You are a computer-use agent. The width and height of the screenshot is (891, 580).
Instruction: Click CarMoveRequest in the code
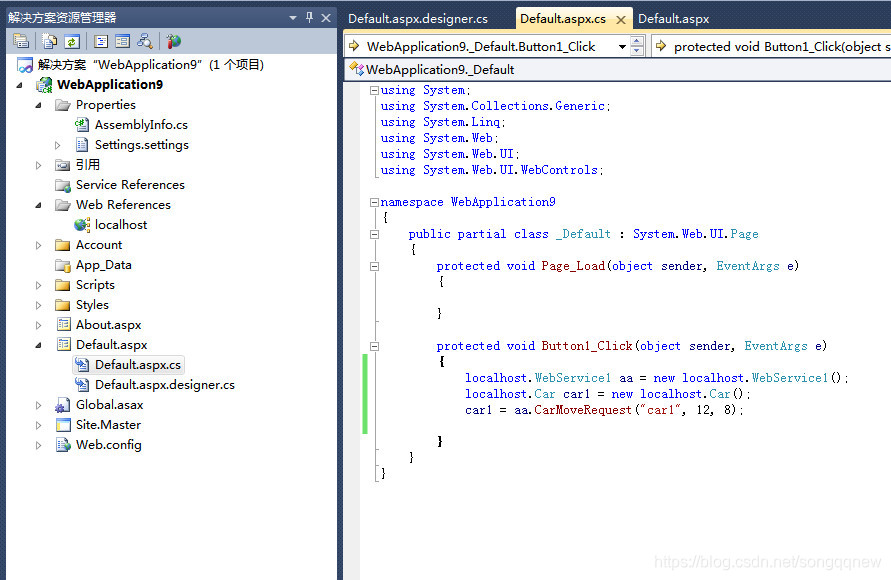pos(582,410)
